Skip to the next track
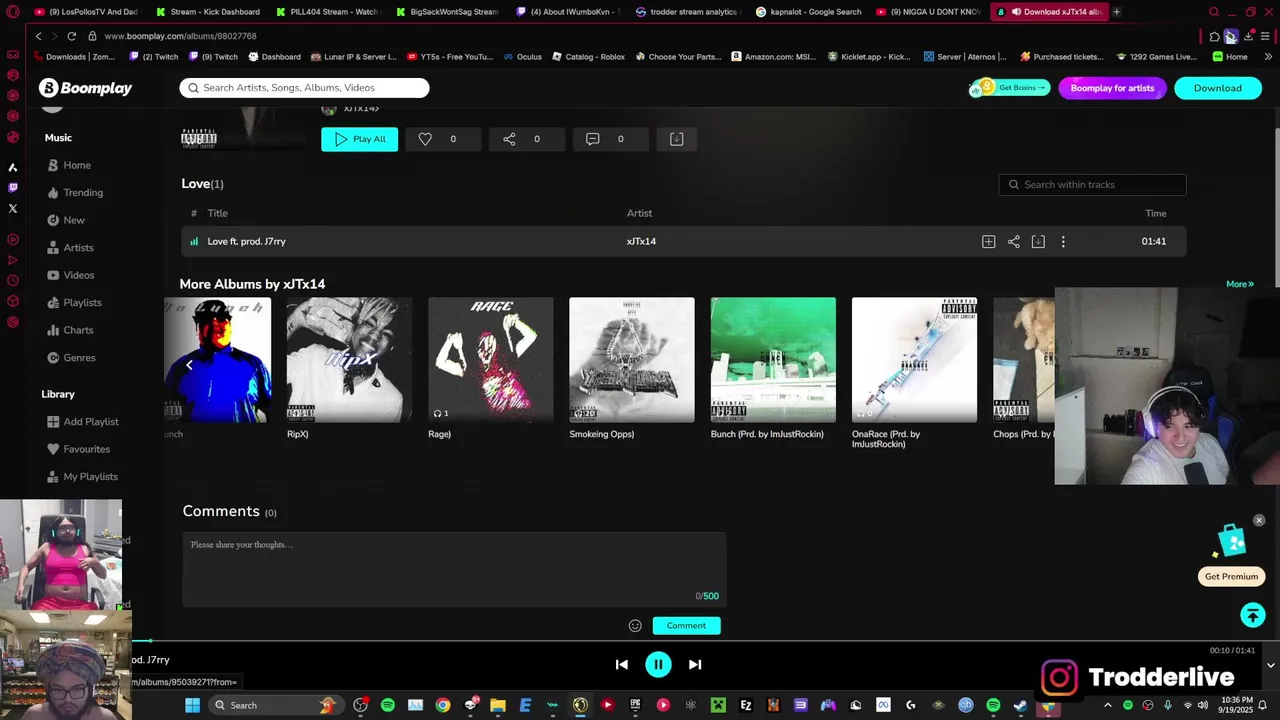The height and width of the screenshot is (720, 1280). point(695,664)
